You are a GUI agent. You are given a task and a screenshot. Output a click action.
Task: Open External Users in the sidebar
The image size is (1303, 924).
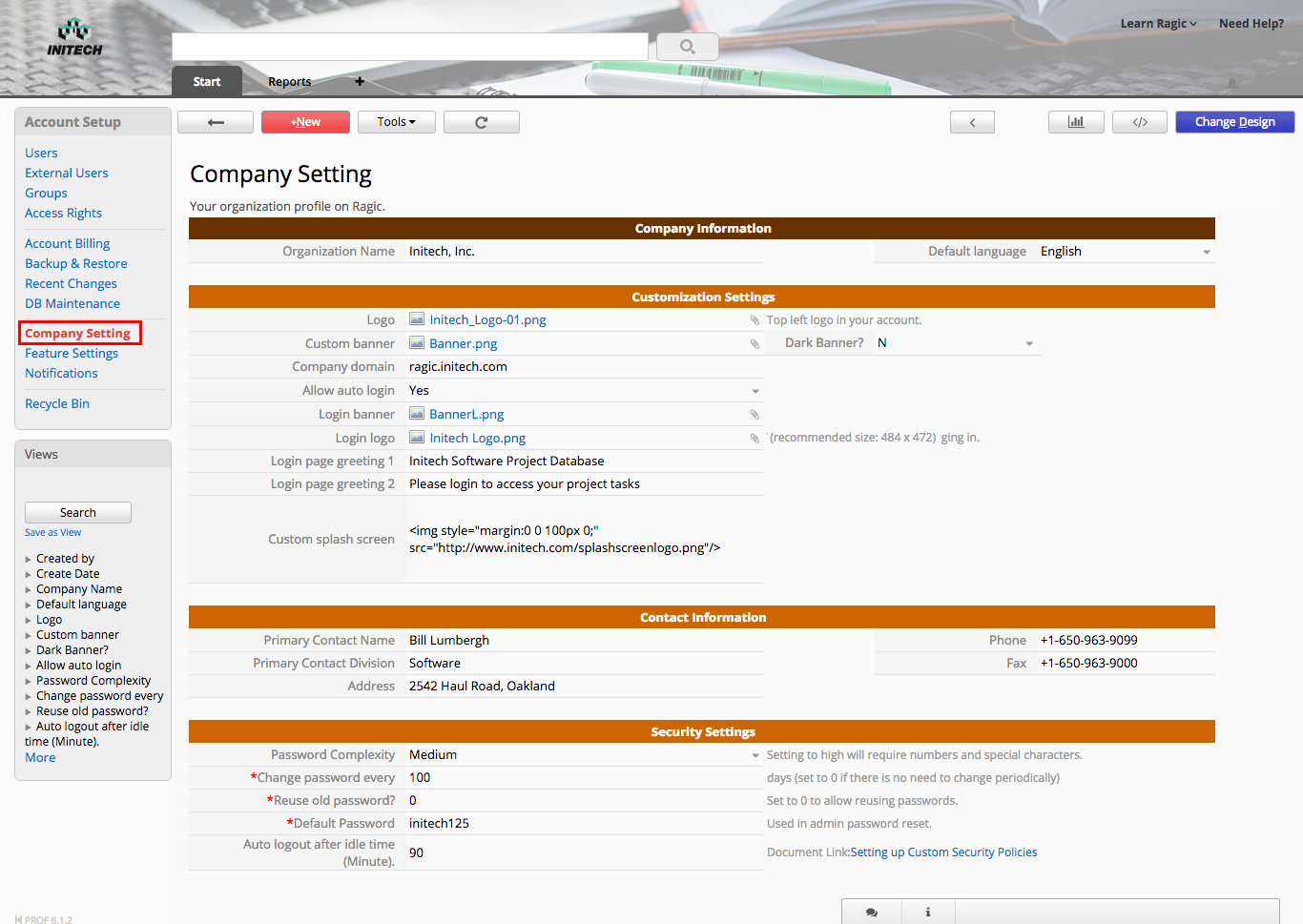(x=67, y=173)
